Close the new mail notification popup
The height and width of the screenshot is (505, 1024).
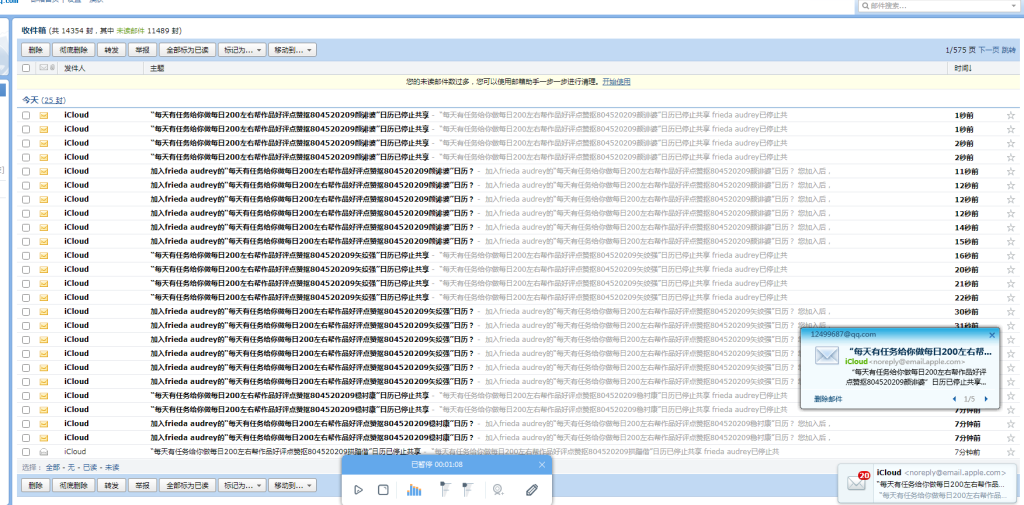pyautogui.click(x=992, y=335)
